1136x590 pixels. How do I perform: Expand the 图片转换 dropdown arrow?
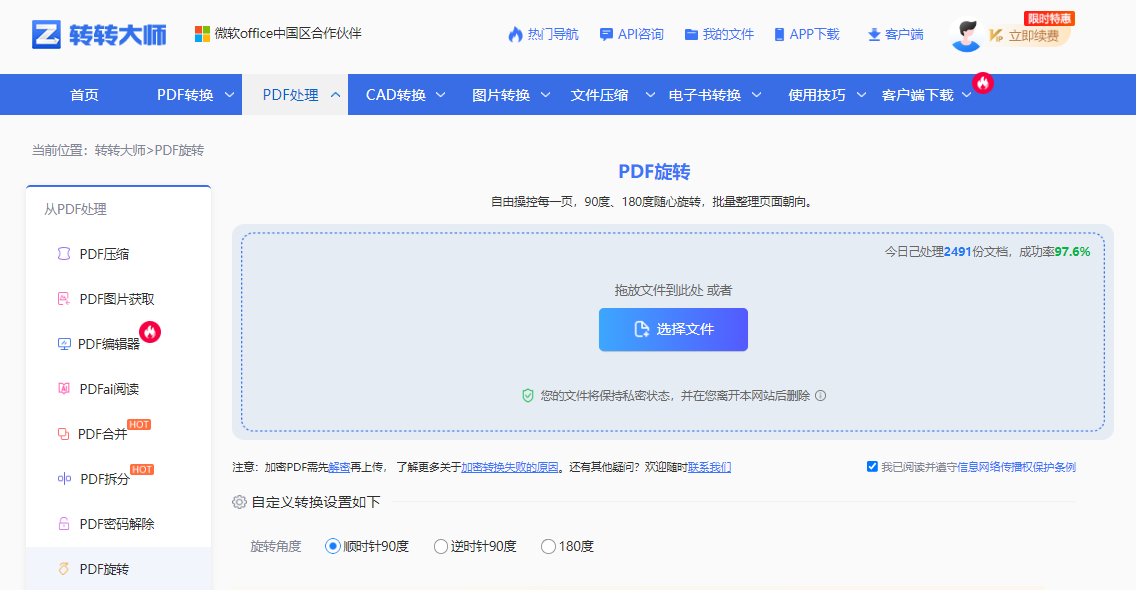click(x=546, y=95)
